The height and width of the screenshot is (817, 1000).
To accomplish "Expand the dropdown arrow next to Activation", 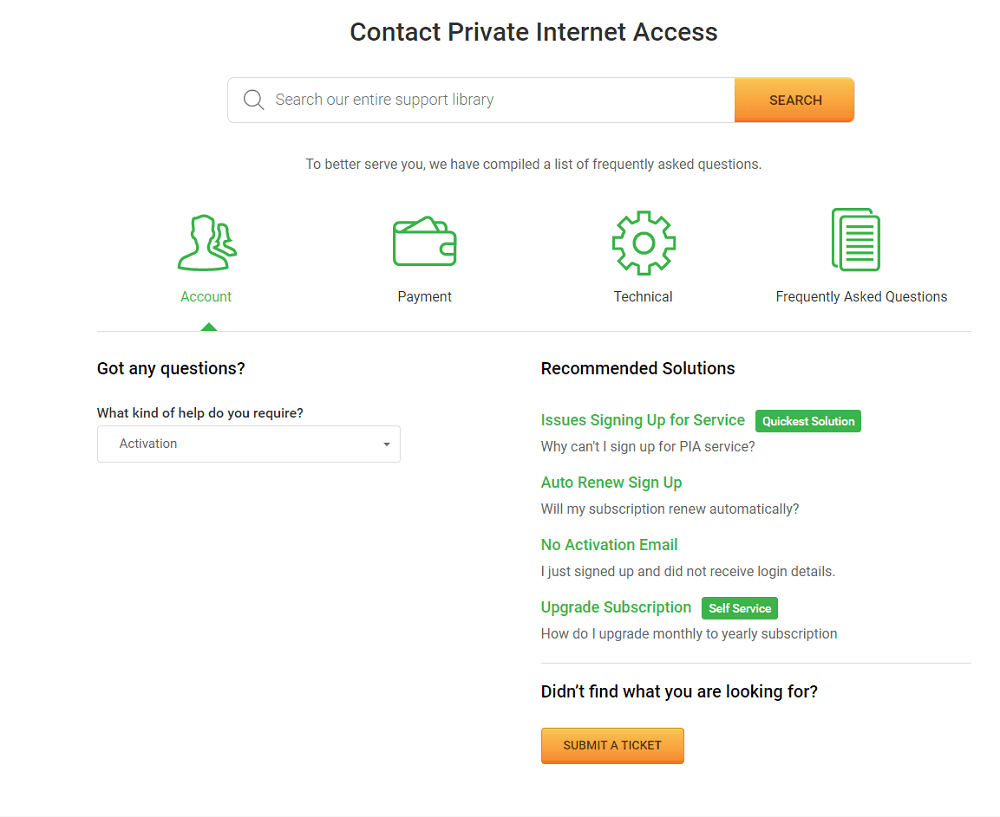I will click(x=386, y=443).
